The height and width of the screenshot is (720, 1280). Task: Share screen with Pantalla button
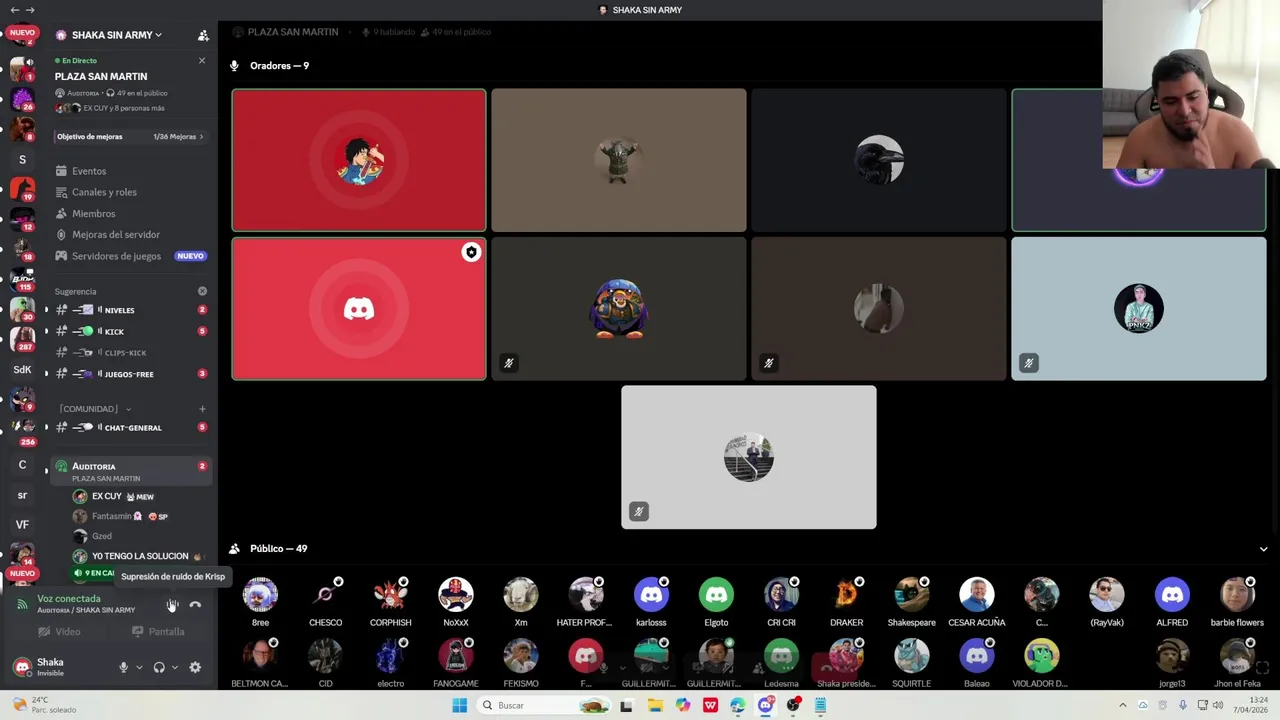[158, 632]
